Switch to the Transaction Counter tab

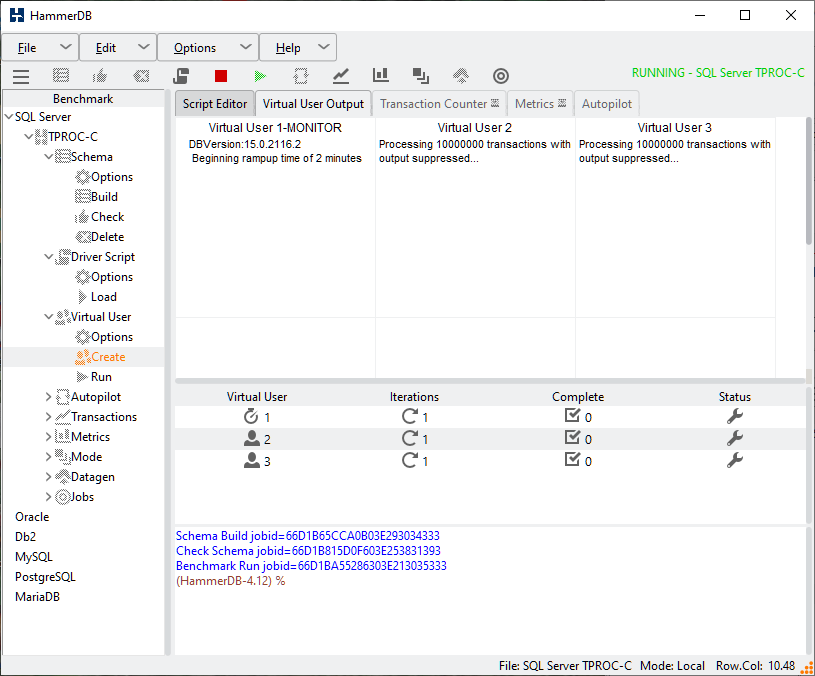tap(439, 104)
